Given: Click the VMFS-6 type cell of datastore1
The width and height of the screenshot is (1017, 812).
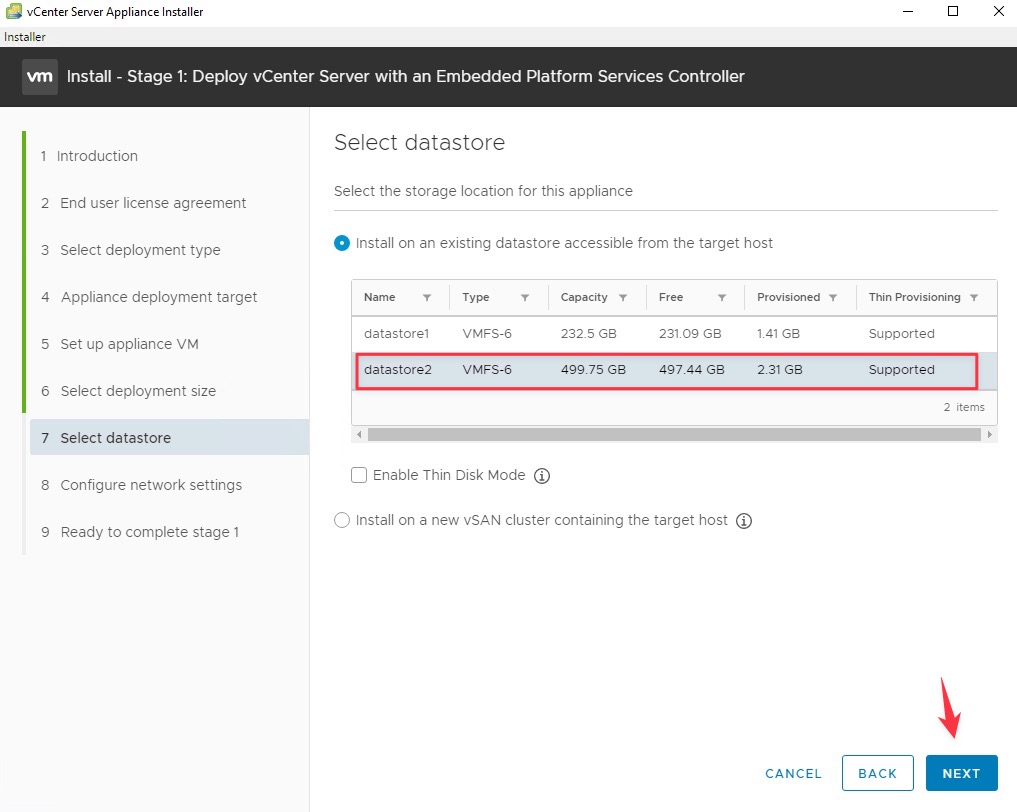Looking at the screenshot, I should point(487,334).
